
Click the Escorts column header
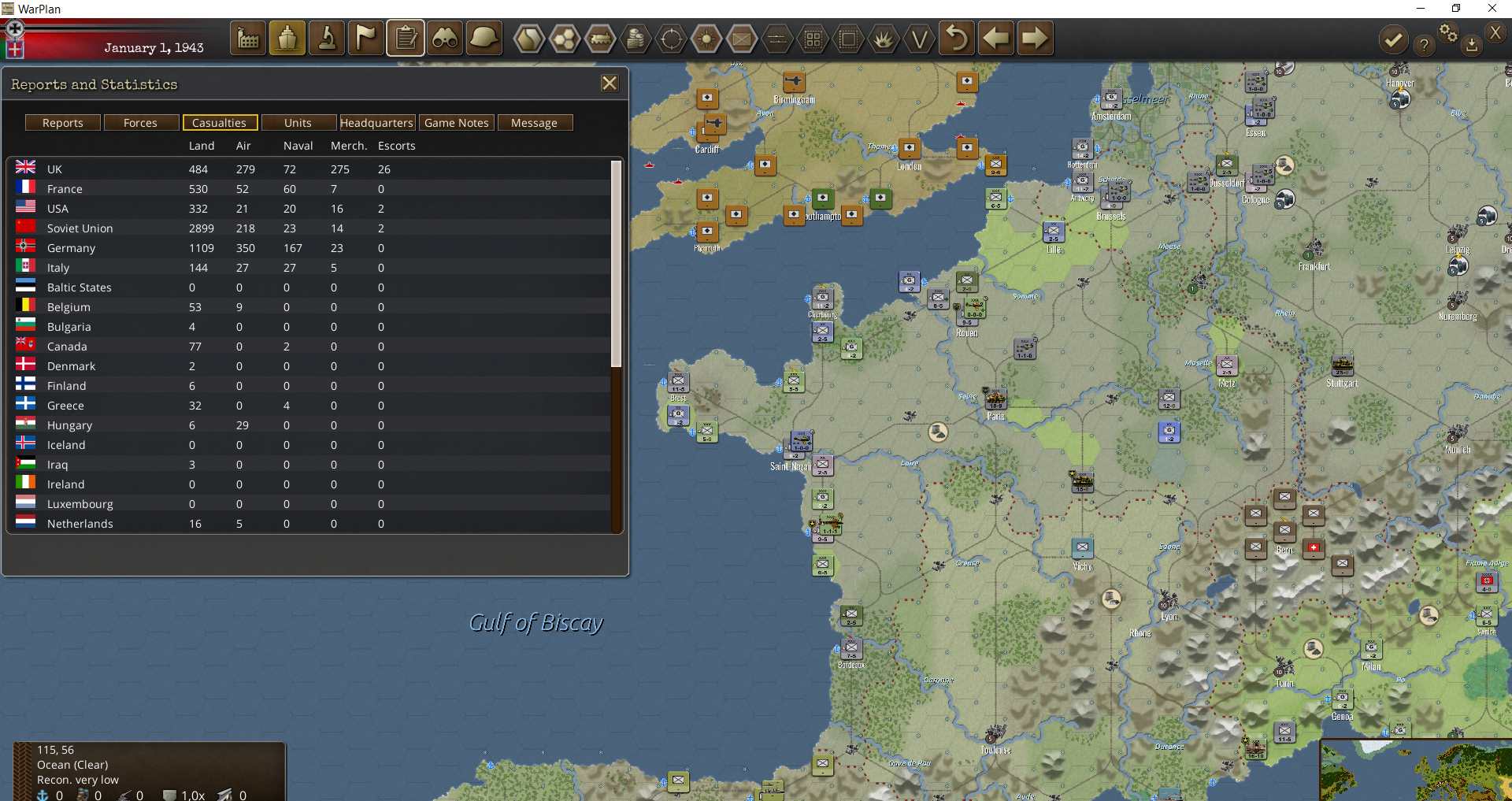tap(397, 146)
